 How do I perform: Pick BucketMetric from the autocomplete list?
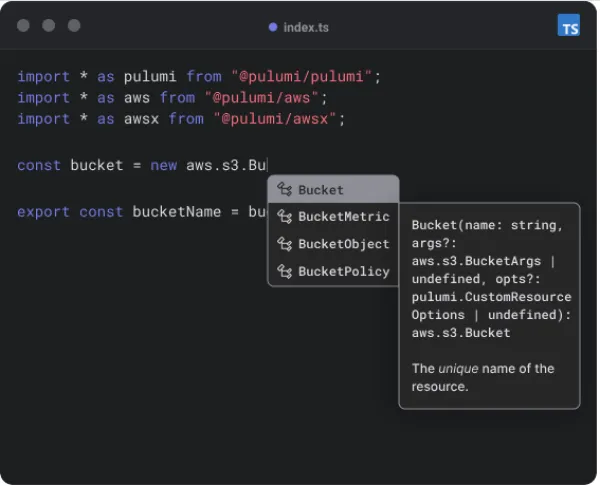343,217
